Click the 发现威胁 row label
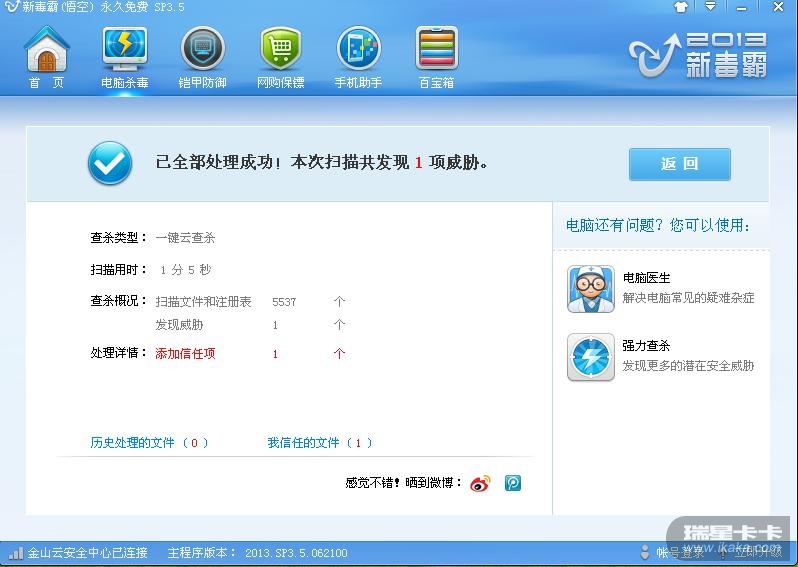 tap(179, 325)
